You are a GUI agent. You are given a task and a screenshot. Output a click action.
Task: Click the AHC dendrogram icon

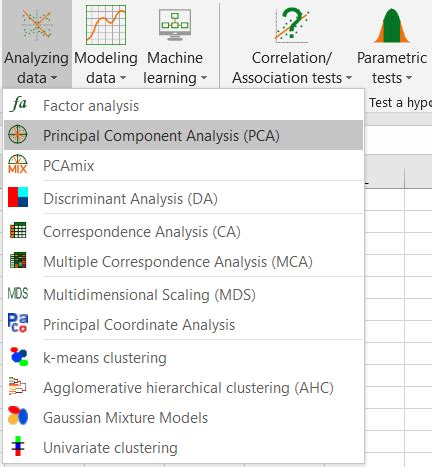(x=17, y=386)
